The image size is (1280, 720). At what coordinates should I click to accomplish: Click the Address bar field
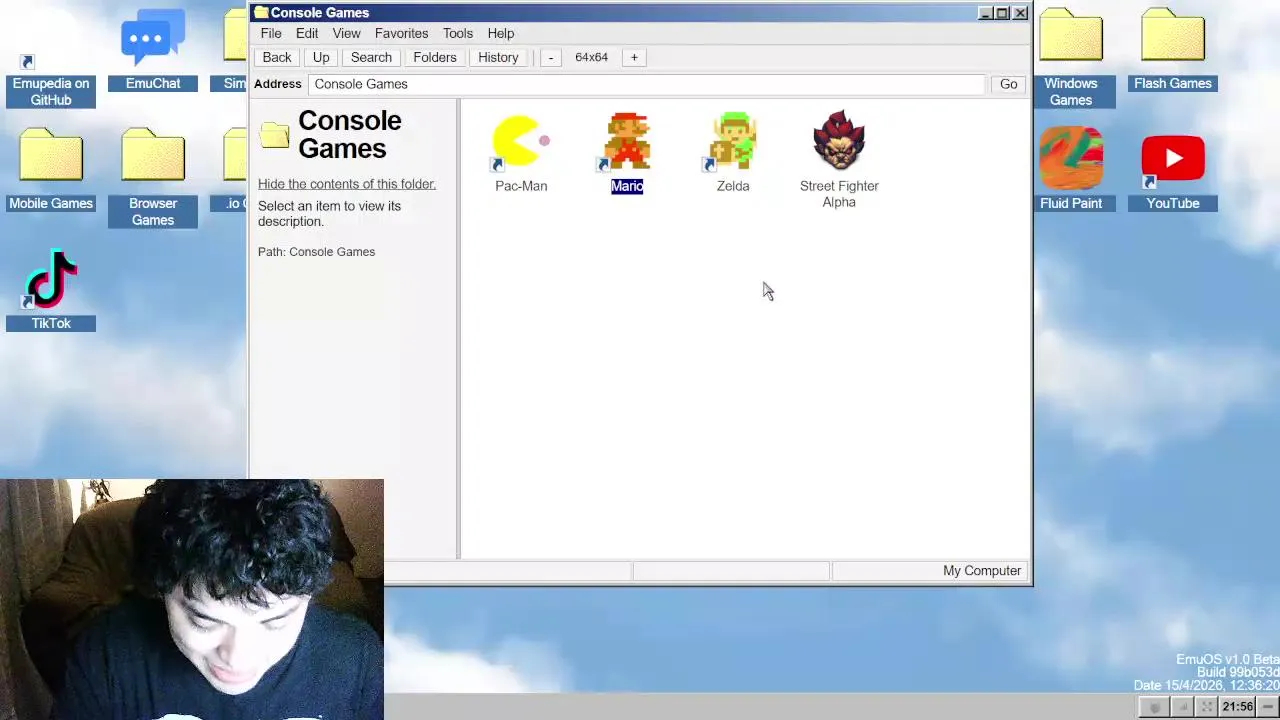647,84
